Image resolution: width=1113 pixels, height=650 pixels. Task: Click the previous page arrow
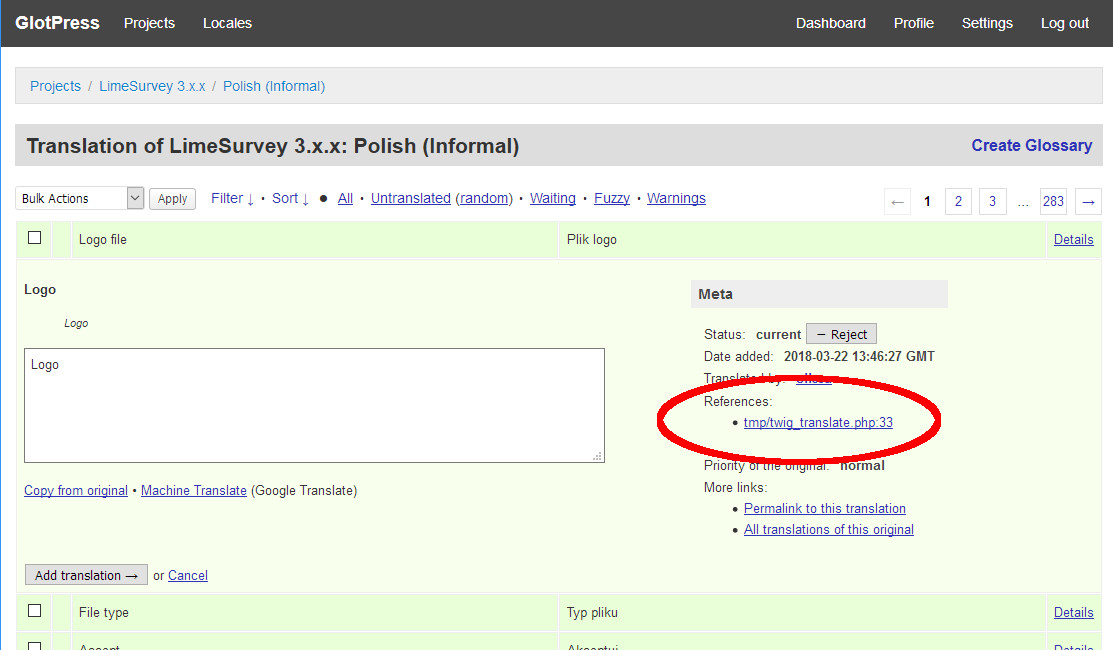(x=897, y=201)
